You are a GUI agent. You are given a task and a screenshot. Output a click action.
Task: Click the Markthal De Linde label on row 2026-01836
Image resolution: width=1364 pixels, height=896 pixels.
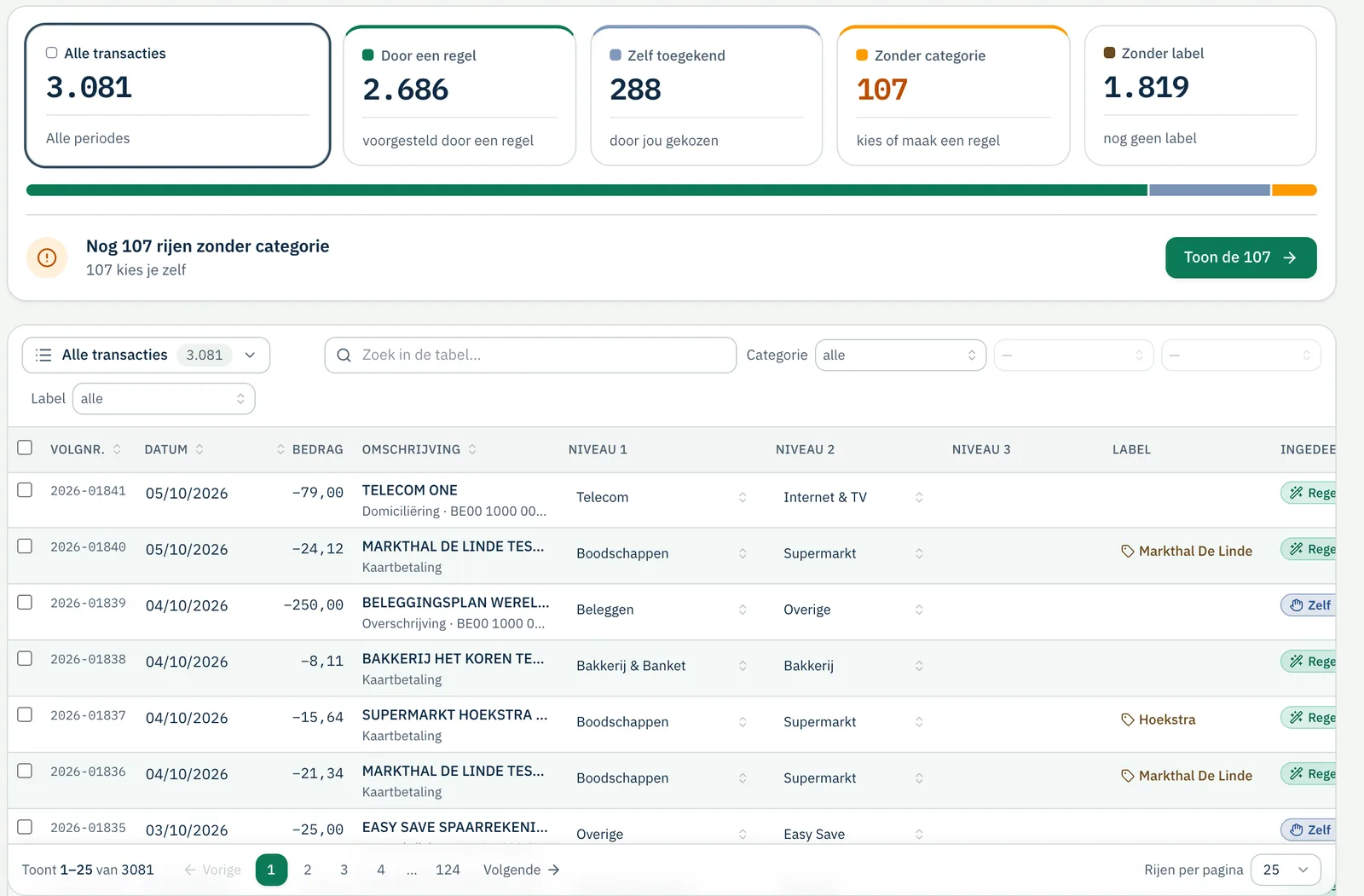pyautogui.click(x=1187, y=776)
